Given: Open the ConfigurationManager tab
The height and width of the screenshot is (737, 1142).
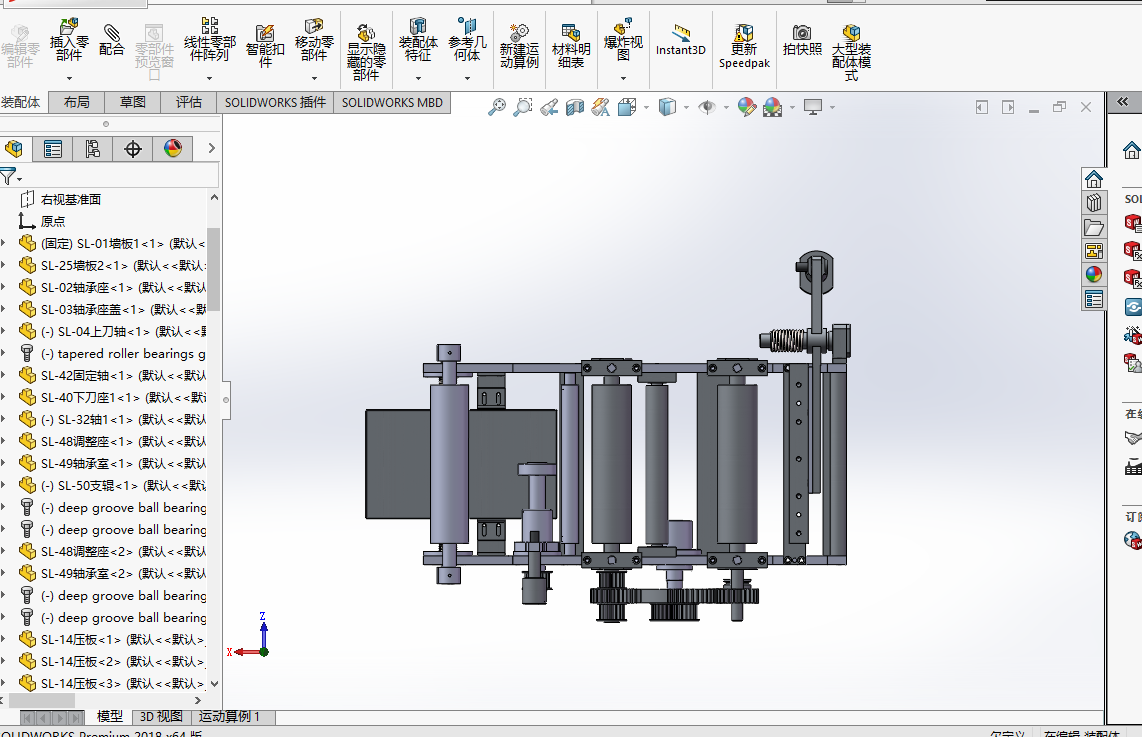Looking at the screenshot, I should coord(92,149).
